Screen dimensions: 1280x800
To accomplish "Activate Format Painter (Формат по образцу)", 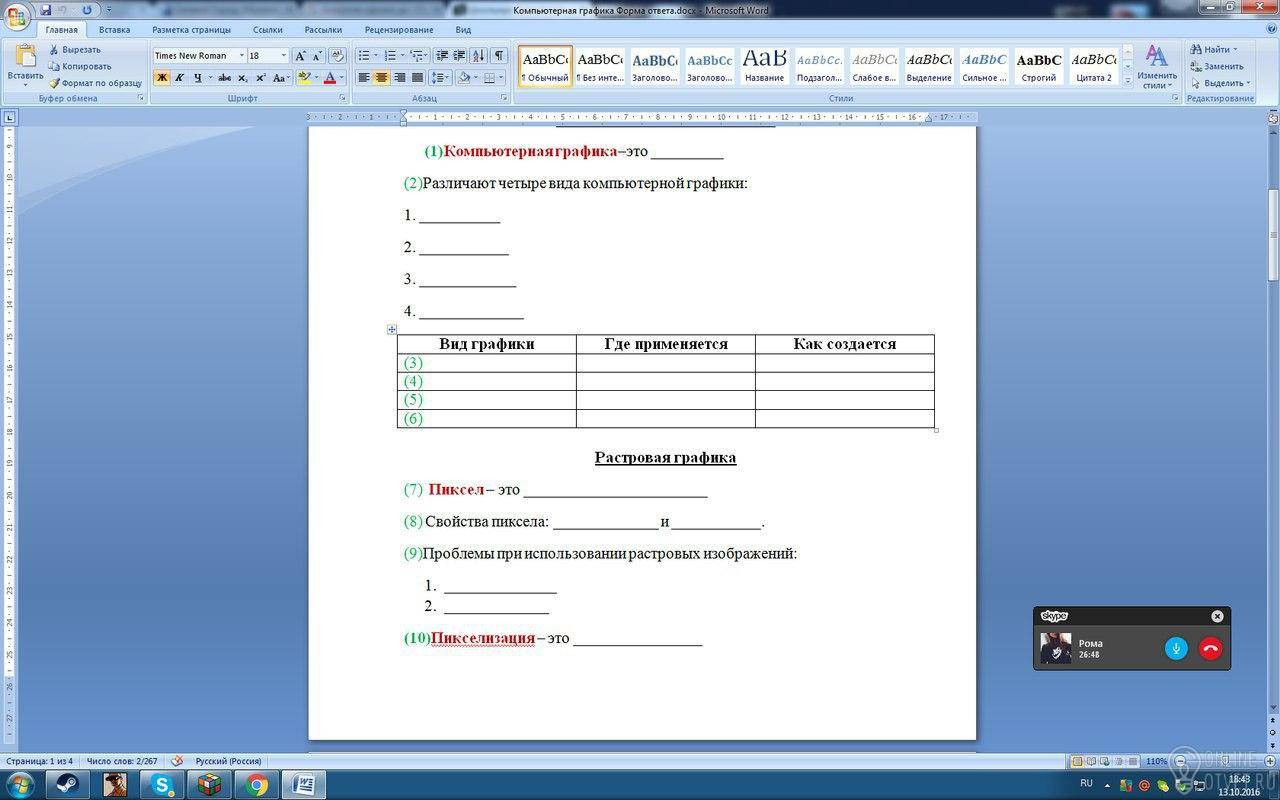I will [x=96, y=83].
